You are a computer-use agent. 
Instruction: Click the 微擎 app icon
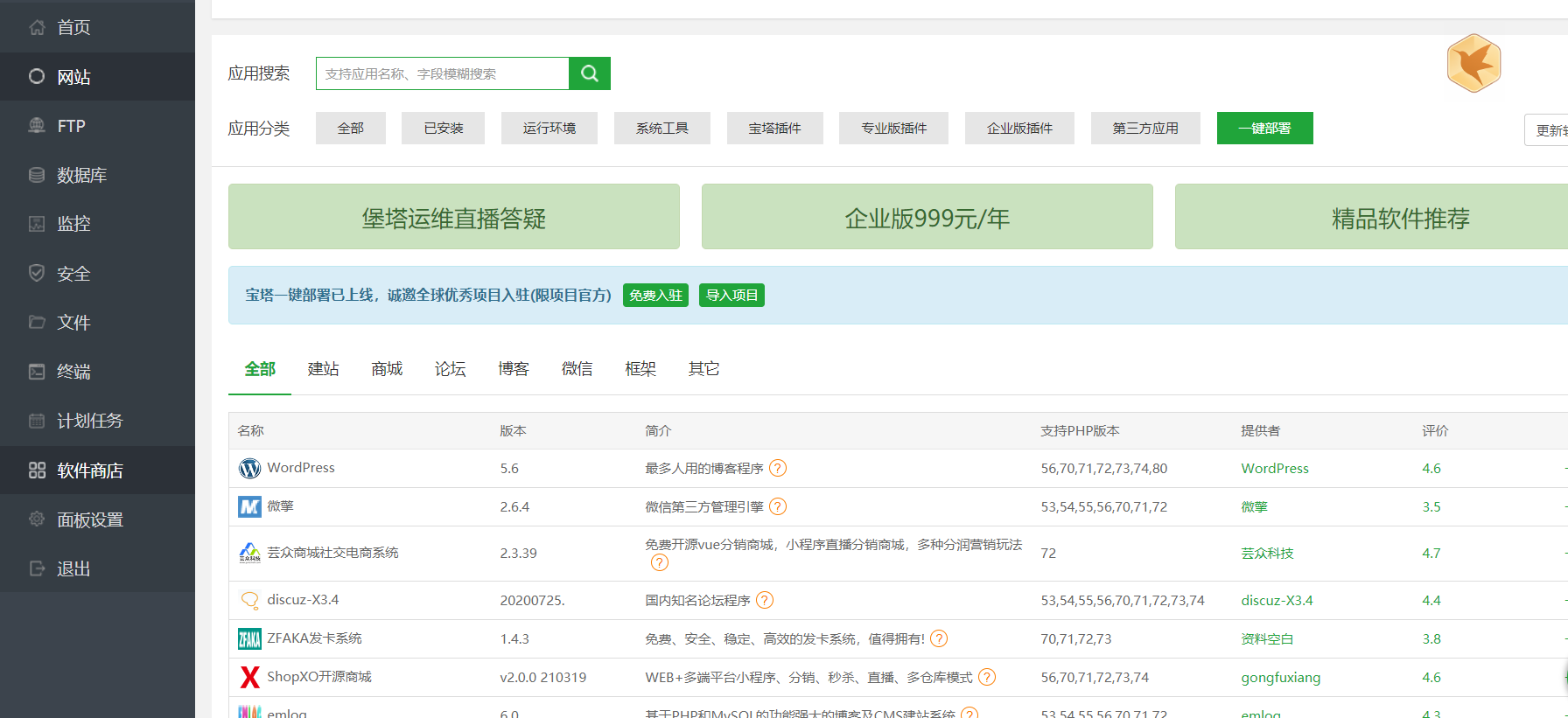[249, 507]
